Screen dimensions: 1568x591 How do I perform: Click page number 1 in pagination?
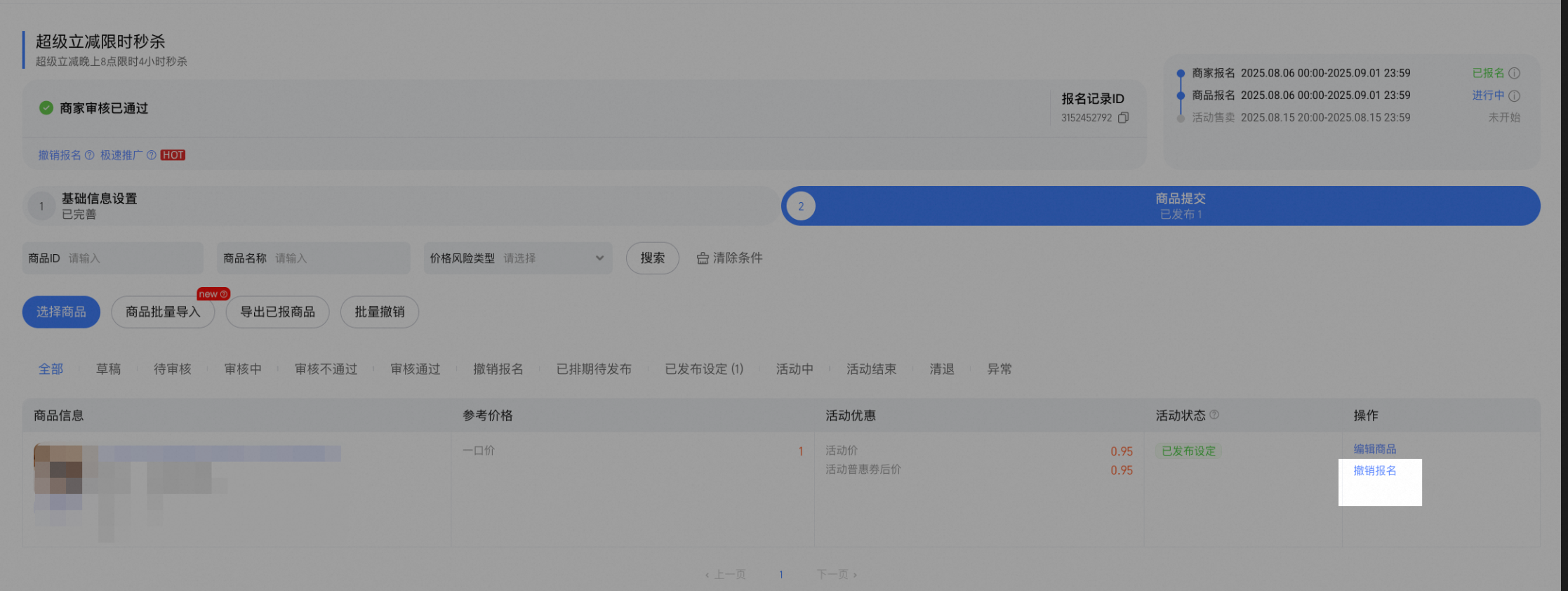[781, 575]
